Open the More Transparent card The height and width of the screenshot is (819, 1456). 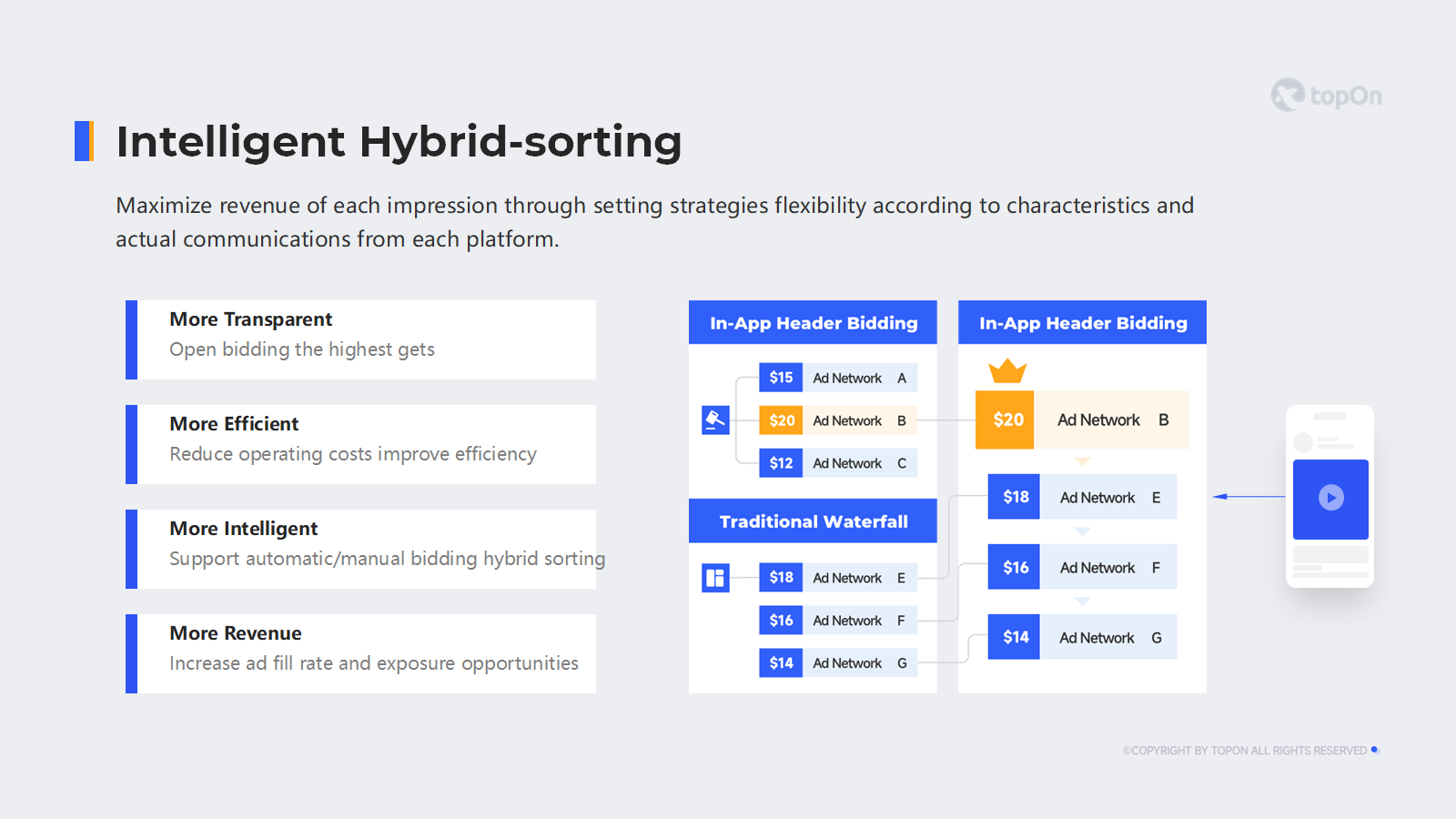click(x=361, y=339)
